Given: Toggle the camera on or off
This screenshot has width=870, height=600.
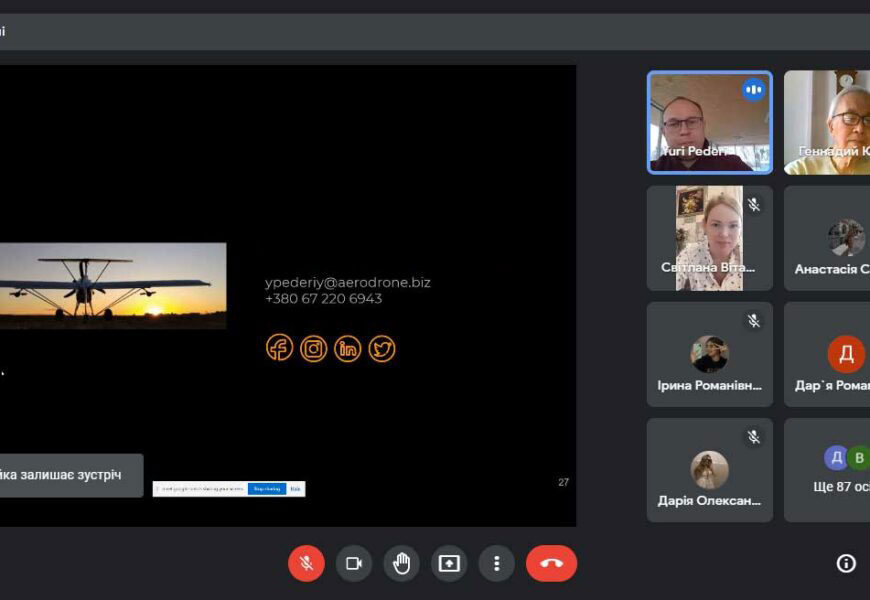Looking at the screenshot, I should (x=353, y=563).
